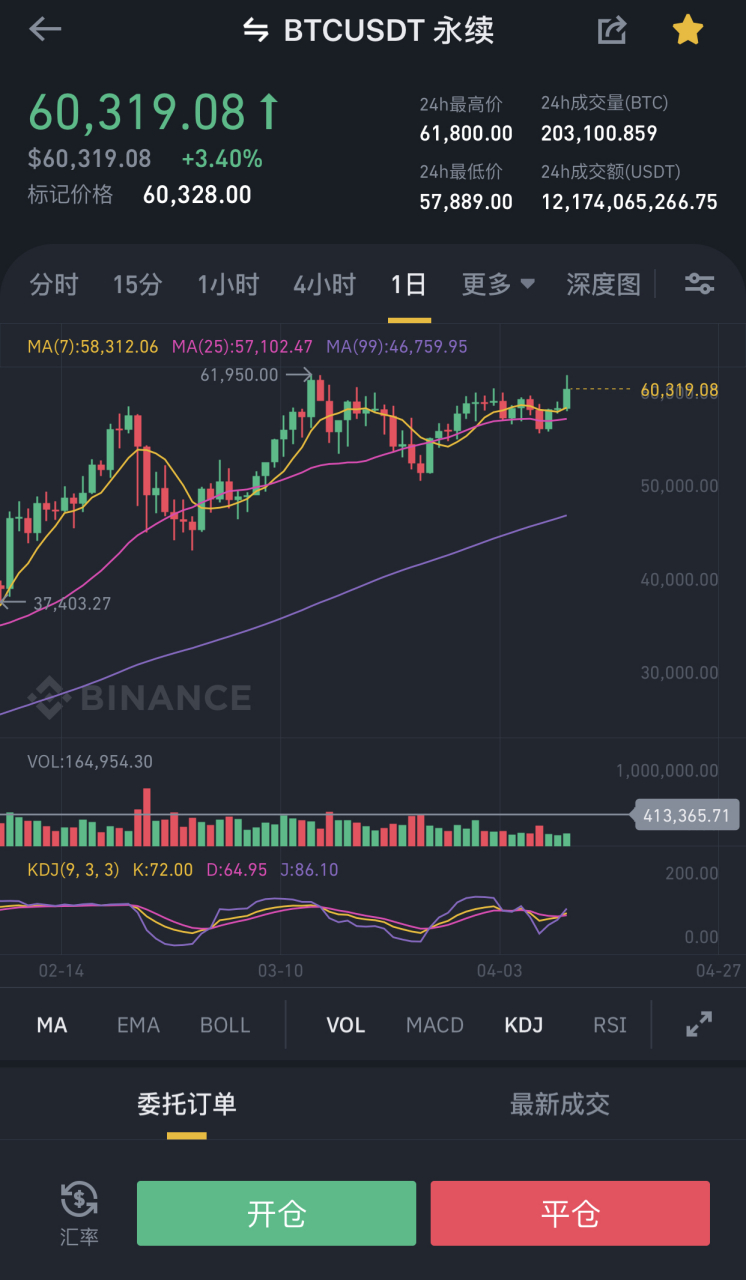Tap the 24h最低价 value 57,889.00
This screenshot has height=1280, width=746.
tap(466, 202)
